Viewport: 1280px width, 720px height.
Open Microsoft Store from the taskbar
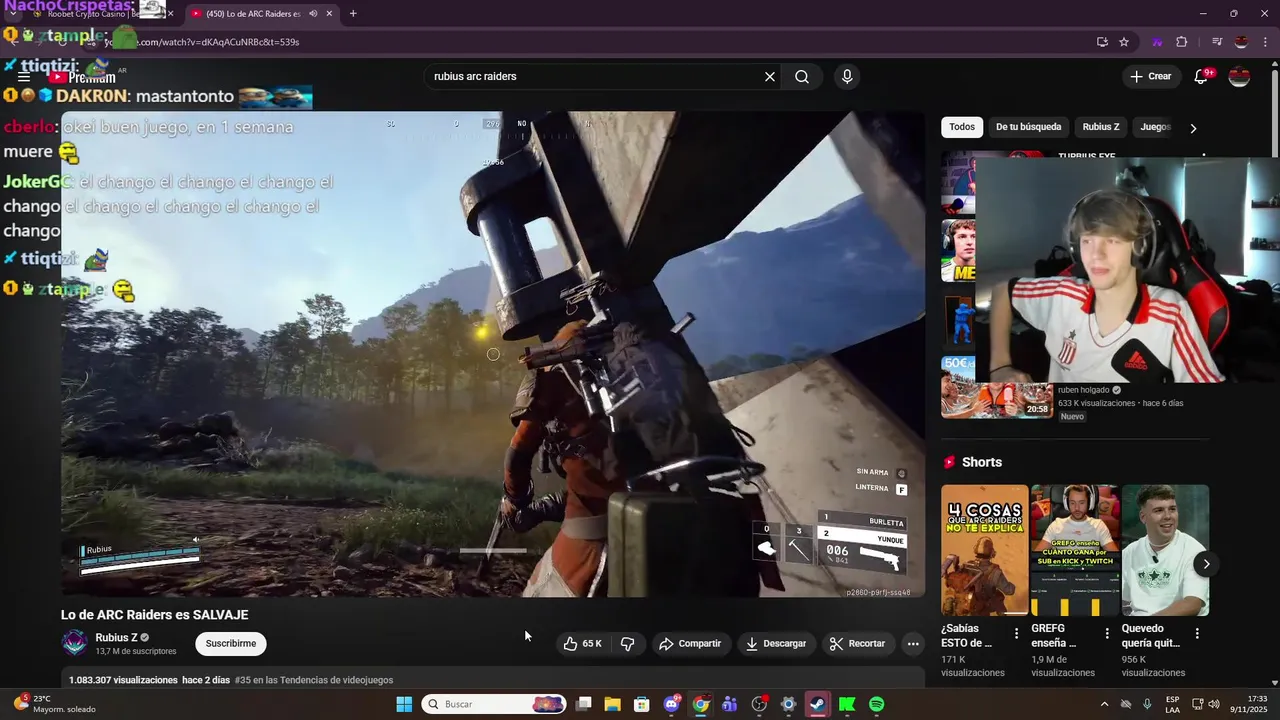tap(642, 704)
